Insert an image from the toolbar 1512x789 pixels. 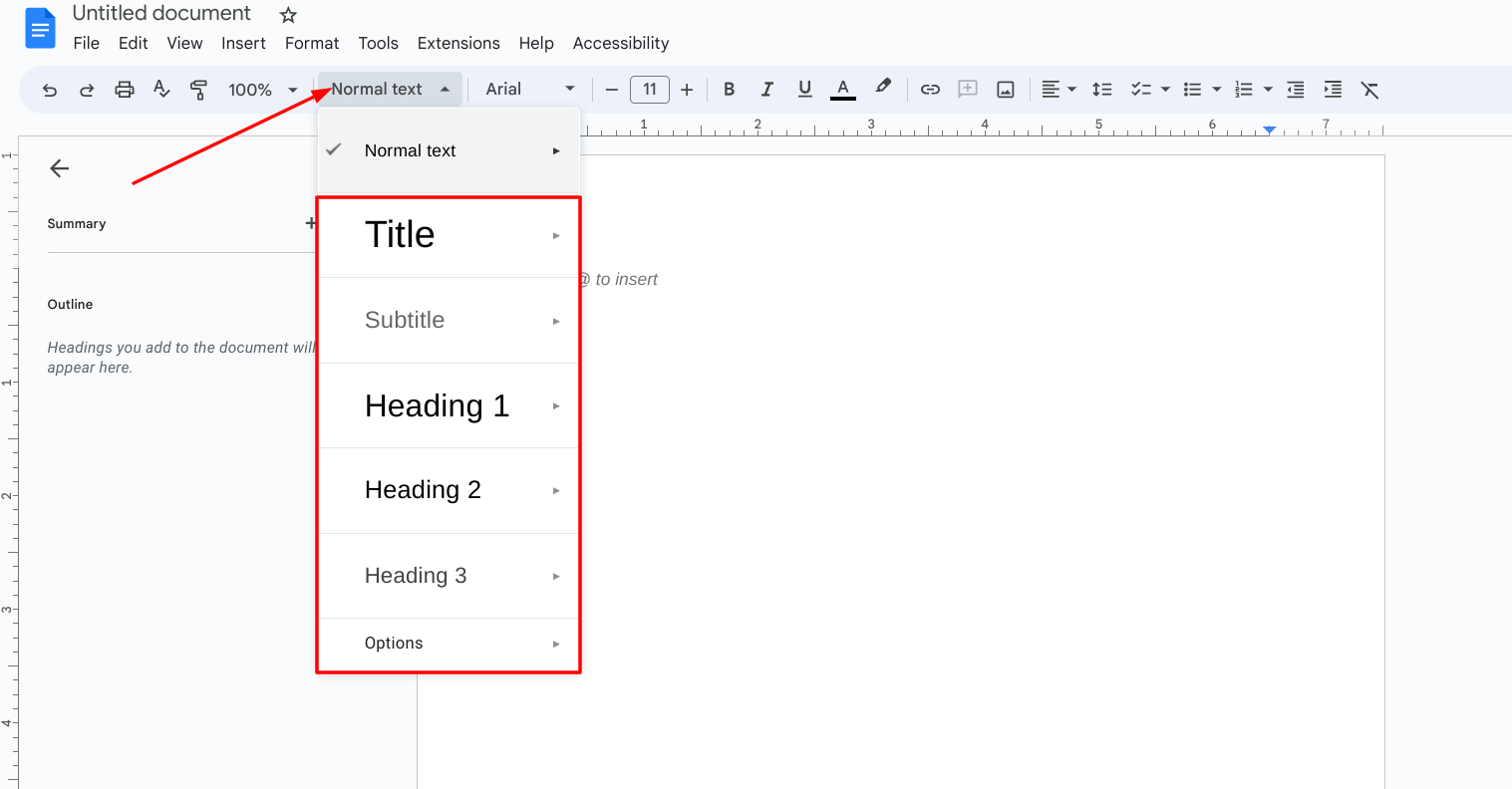pyautogui.click(x=1006, y=90)
